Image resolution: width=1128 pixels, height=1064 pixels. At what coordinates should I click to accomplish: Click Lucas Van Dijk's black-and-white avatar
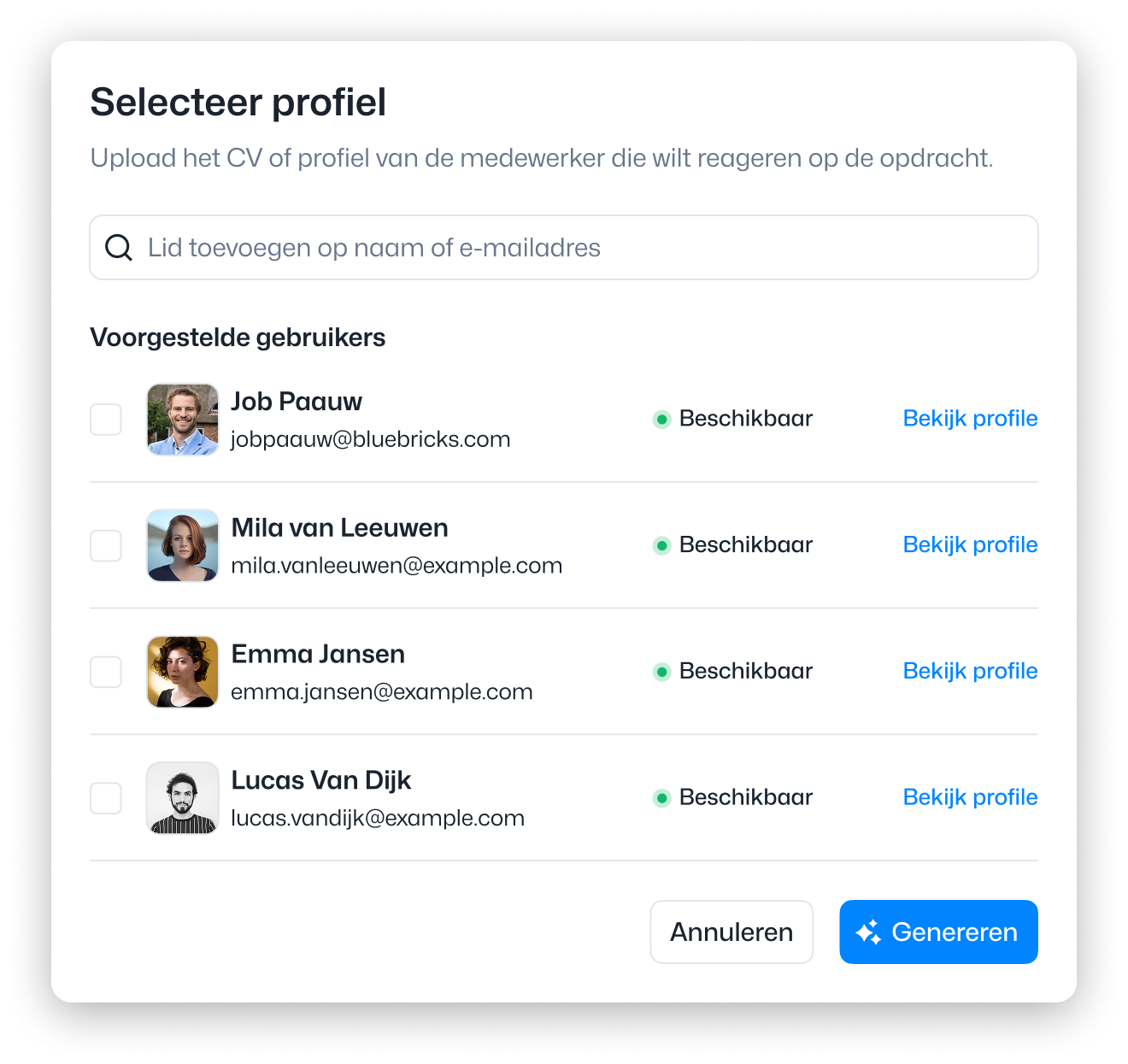183,798
